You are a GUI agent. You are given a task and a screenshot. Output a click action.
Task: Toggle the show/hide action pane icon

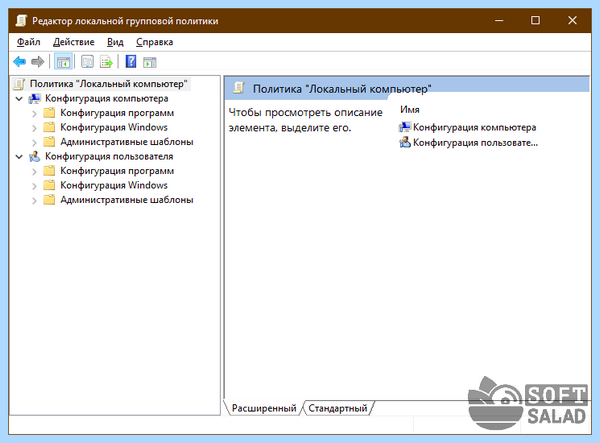tap(150, 62)
